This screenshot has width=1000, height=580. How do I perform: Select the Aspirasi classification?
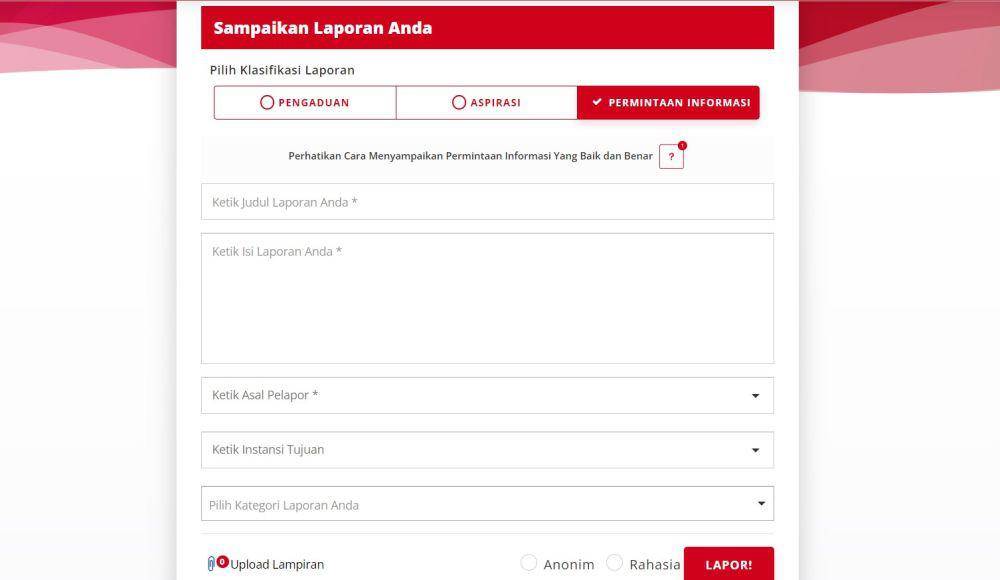[487, 103]
